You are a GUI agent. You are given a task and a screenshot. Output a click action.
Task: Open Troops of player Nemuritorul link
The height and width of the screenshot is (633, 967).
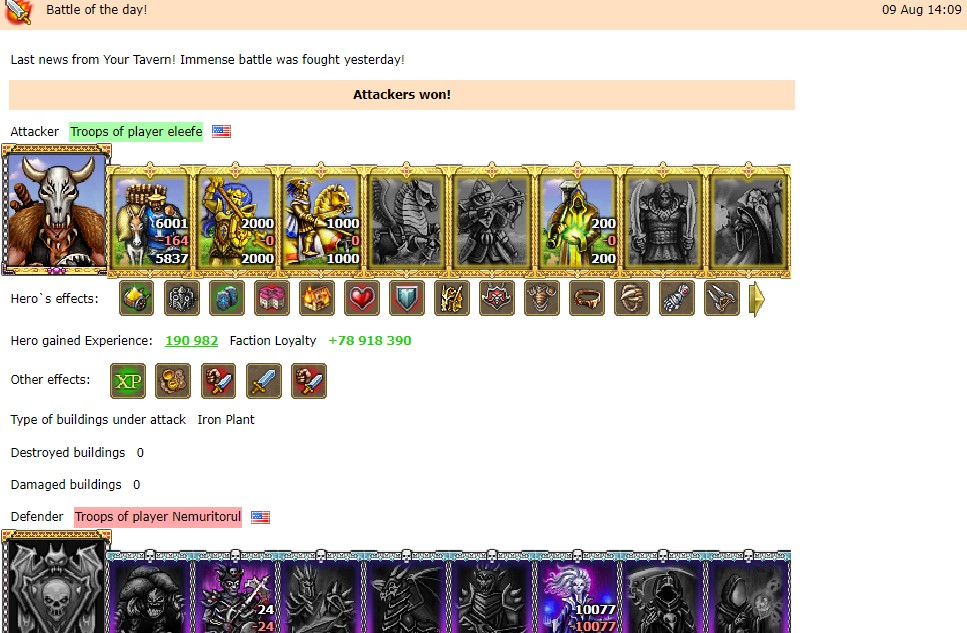click(158, 517)
